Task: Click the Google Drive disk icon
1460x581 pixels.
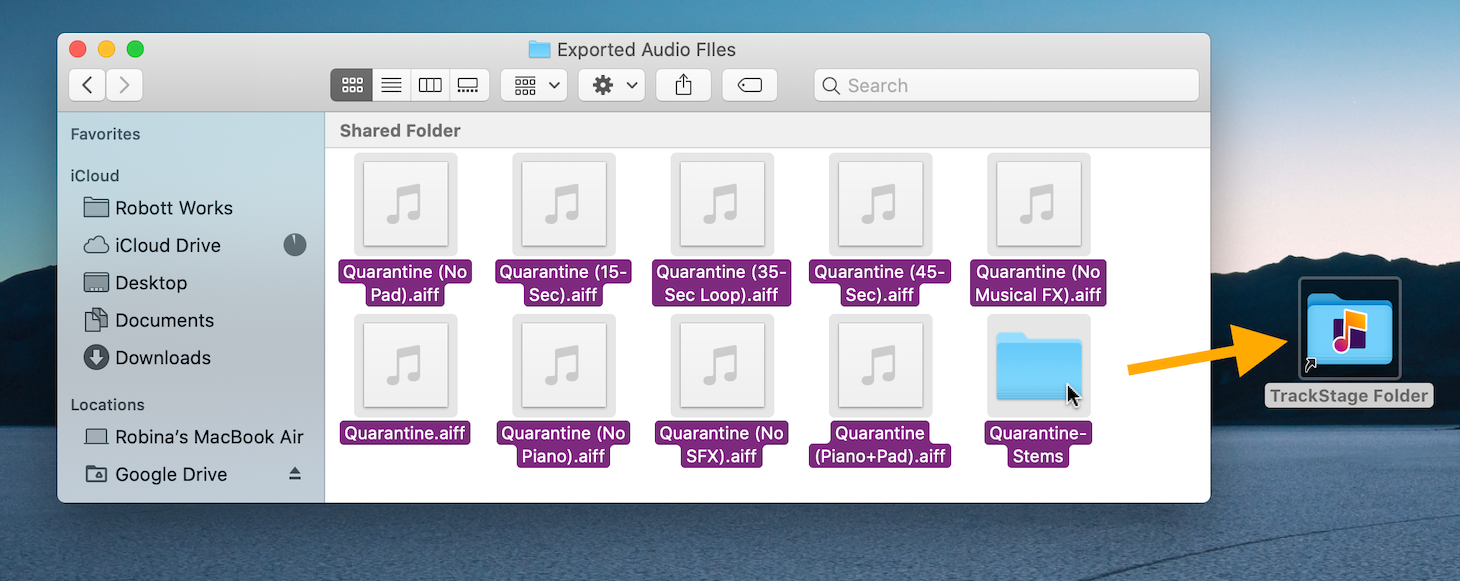Action: pyautogui.click(x=96, y=474)
